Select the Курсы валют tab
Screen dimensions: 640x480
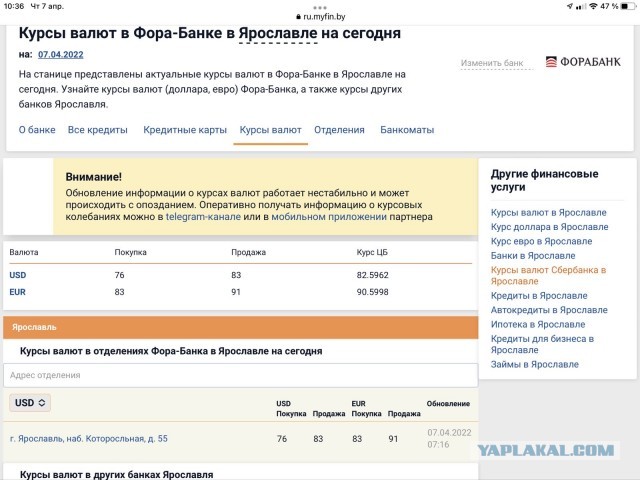(270, 130)
